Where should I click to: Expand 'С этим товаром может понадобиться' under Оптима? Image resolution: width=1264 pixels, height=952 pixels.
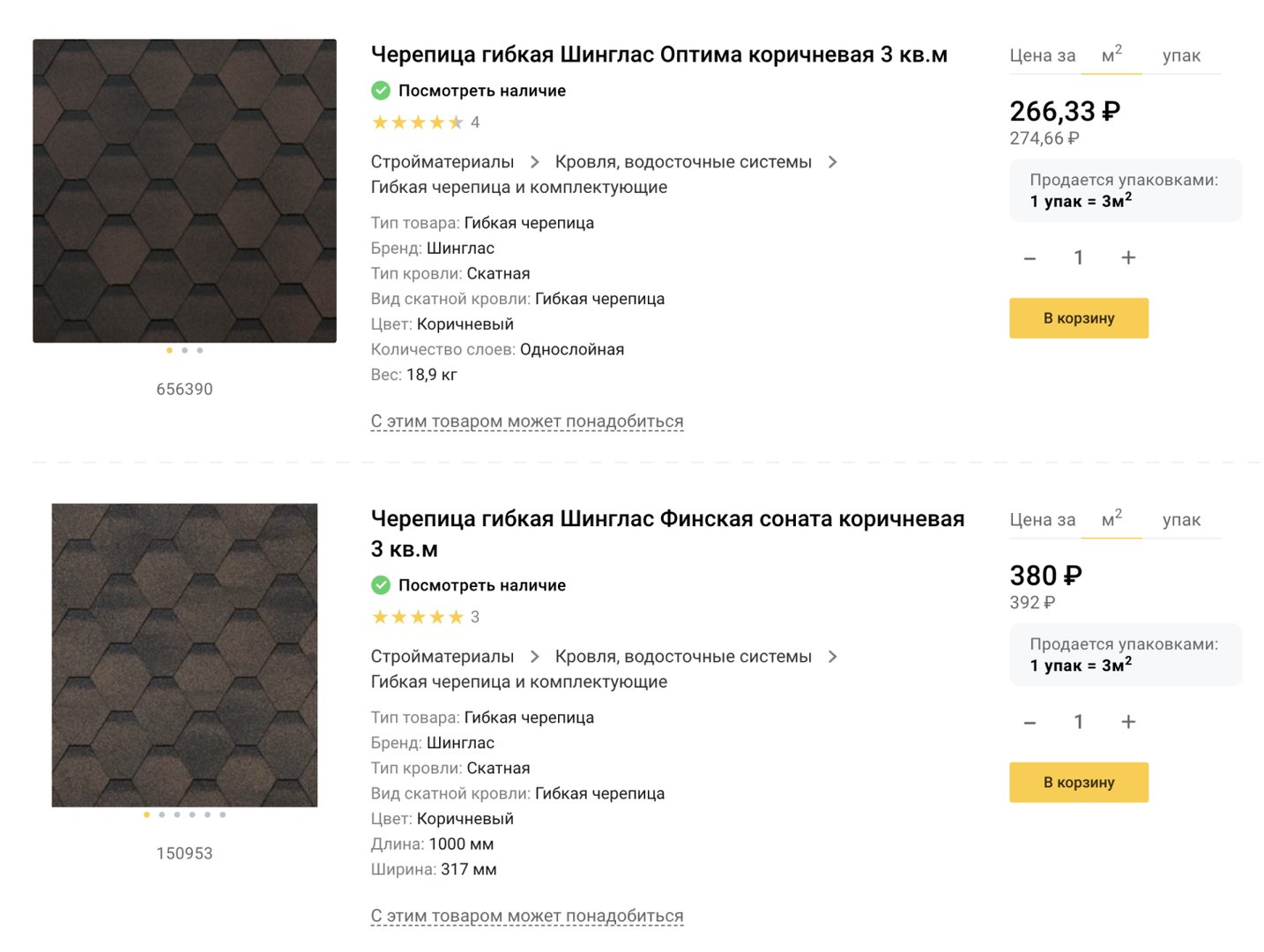pos(527,421)
